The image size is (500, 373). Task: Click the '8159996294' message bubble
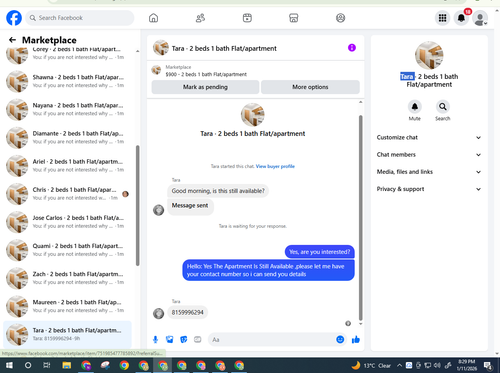coord(188,313)
